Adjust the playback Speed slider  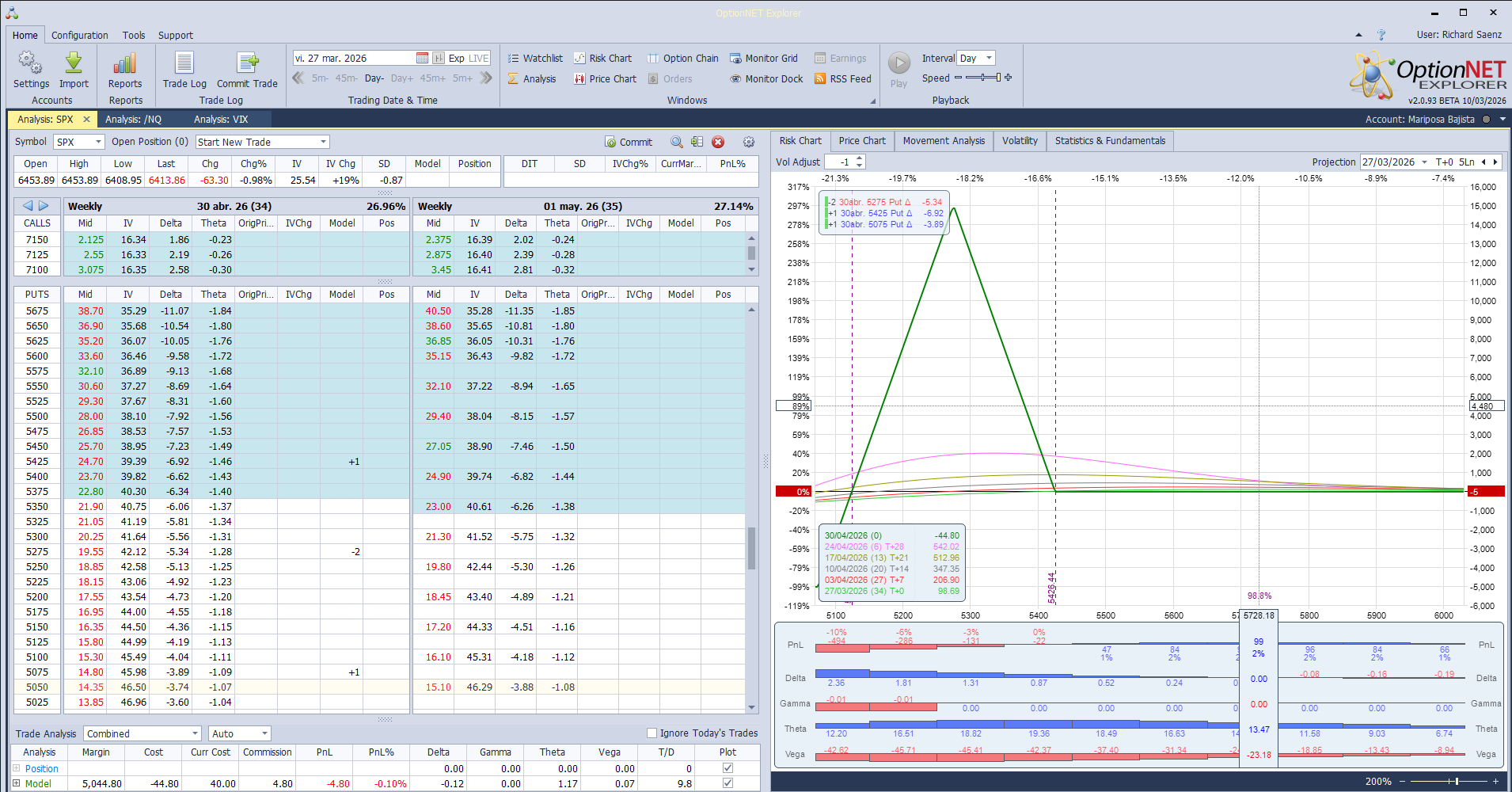click(982, 78)
